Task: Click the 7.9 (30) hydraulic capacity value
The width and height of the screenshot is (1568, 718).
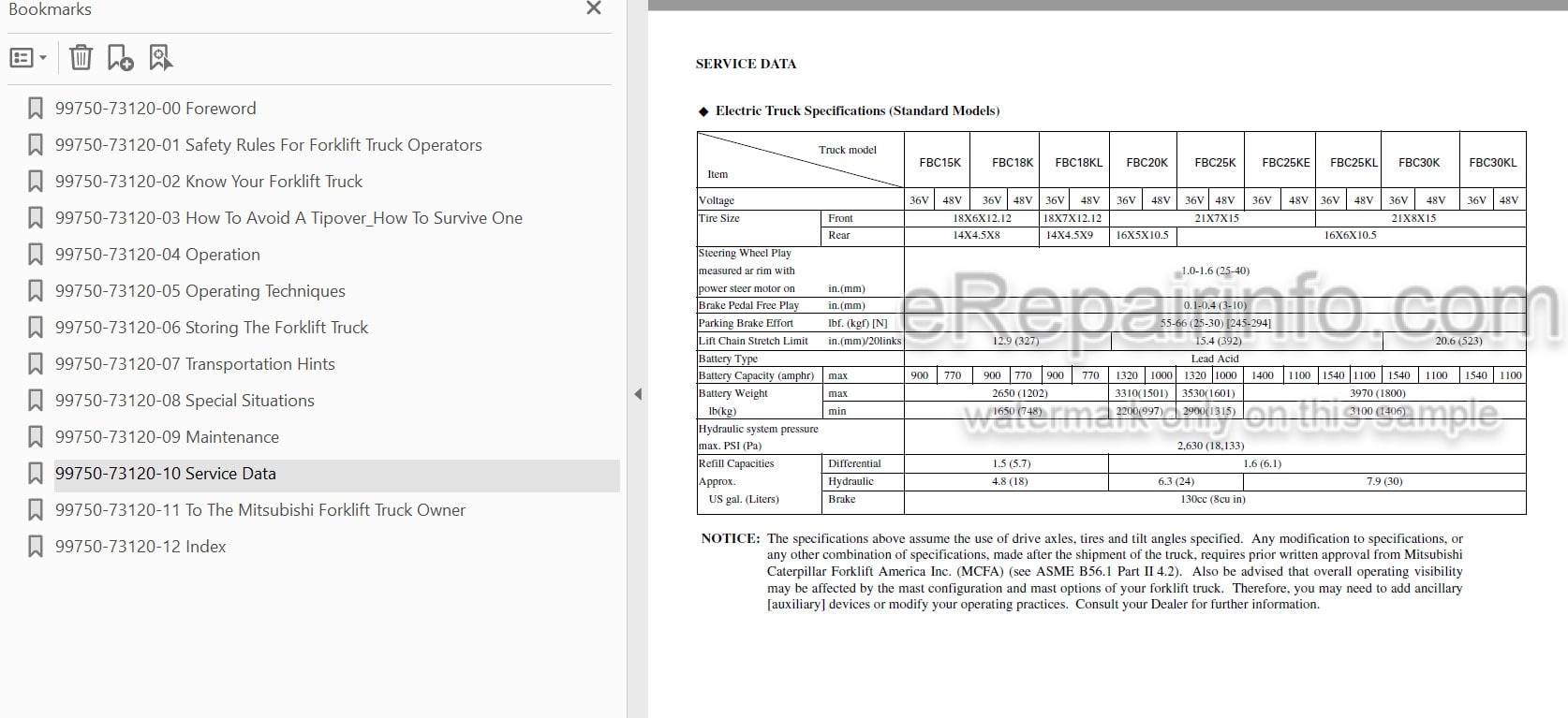Action: coord(1384,481)
